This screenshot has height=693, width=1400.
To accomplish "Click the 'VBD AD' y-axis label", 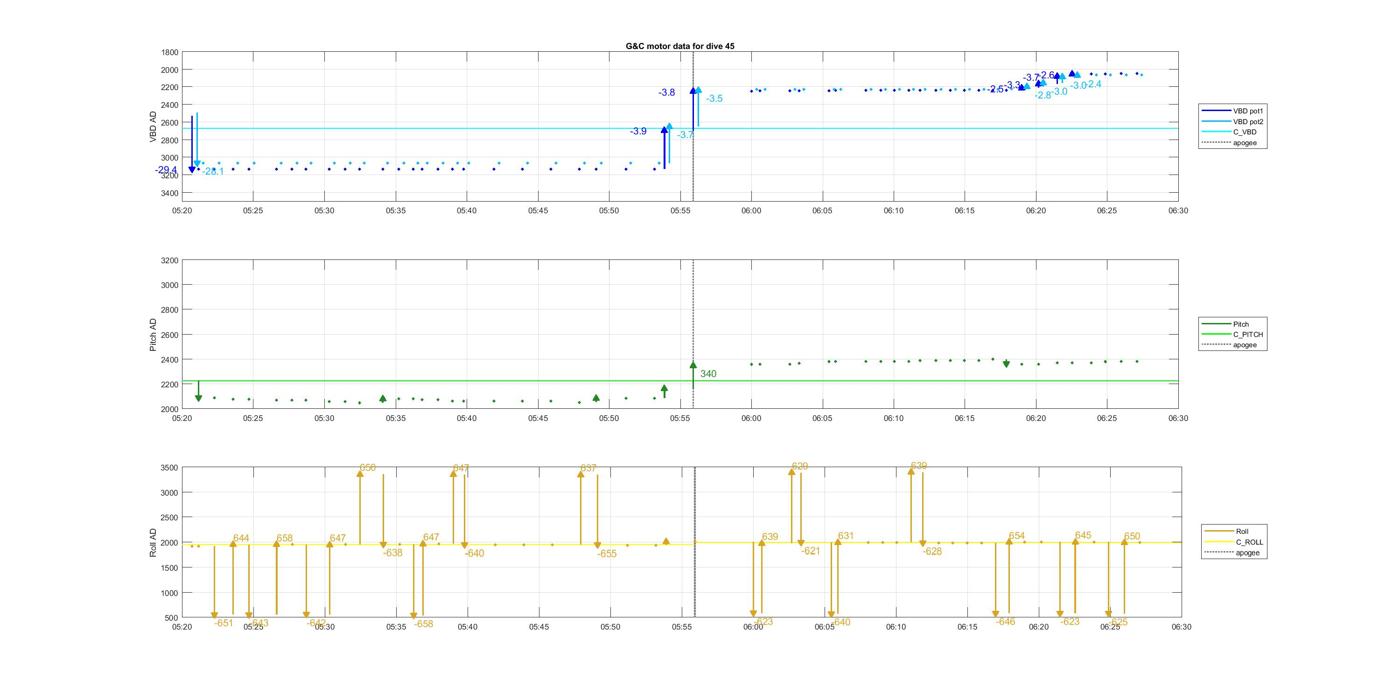I will tap(153, 125).
